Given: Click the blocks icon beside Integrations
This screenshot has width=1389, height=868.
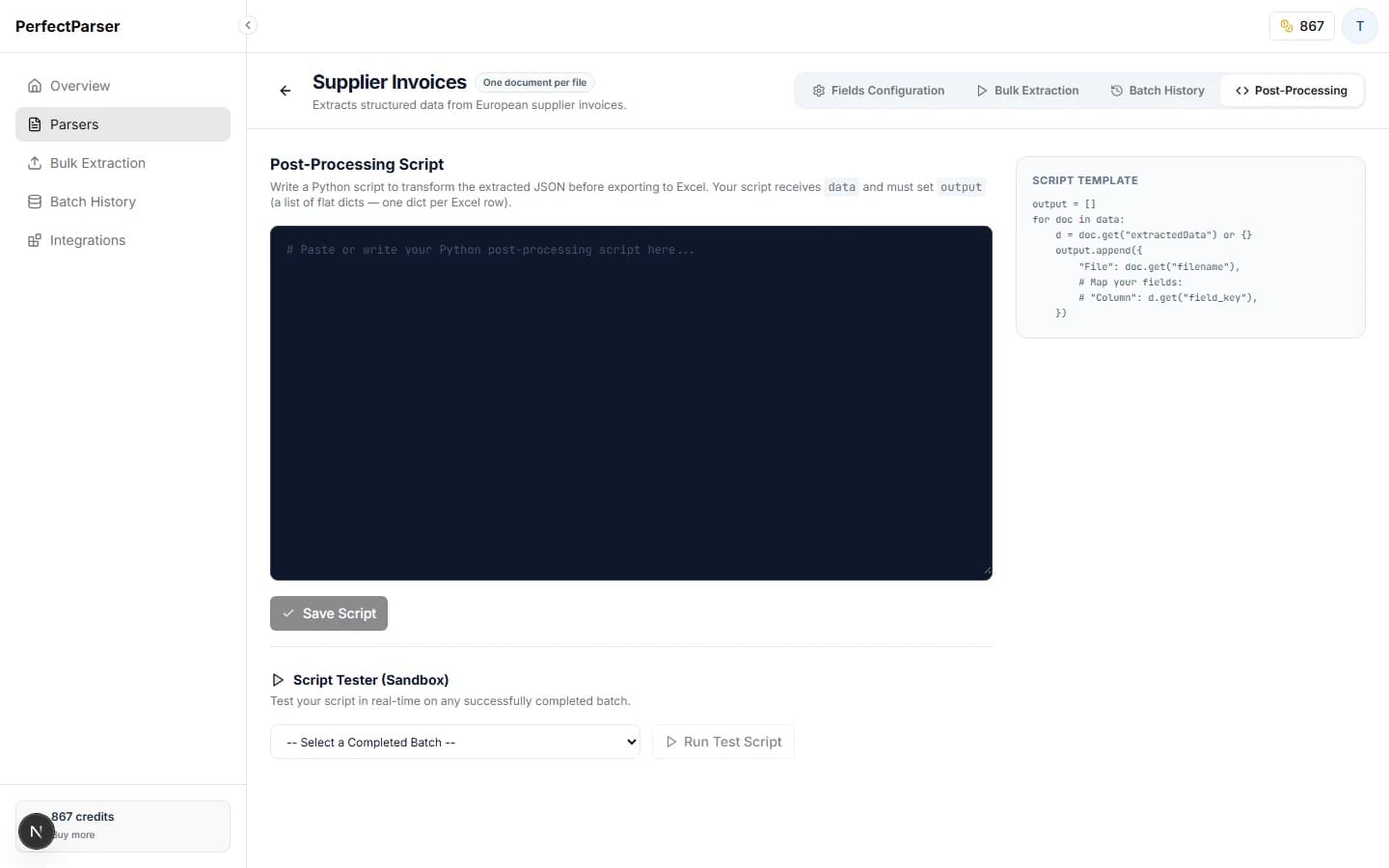Looking at the screenshot, I should (35, 240).
